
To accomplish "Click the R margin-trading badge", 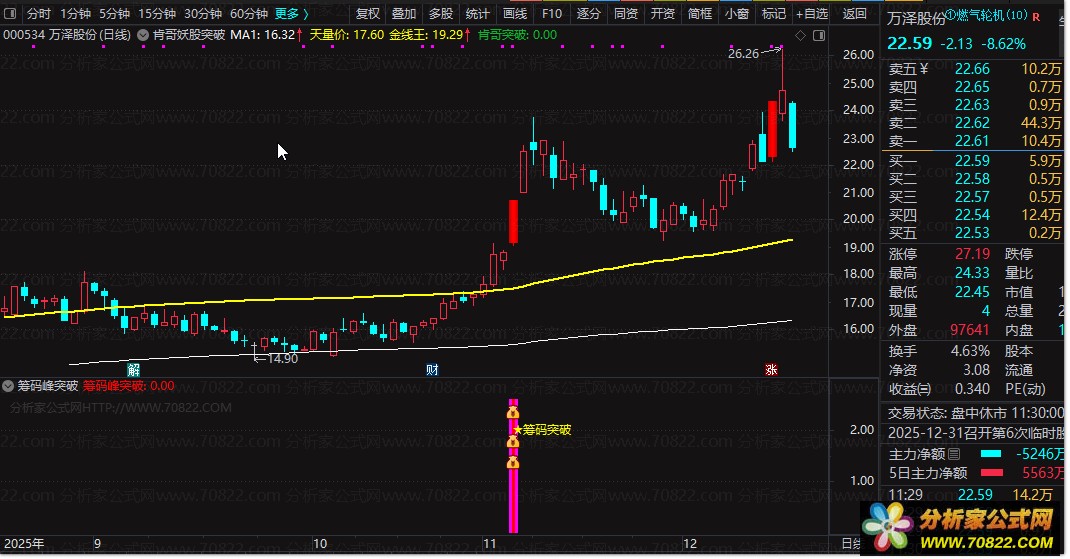I will coord(1036,17).
